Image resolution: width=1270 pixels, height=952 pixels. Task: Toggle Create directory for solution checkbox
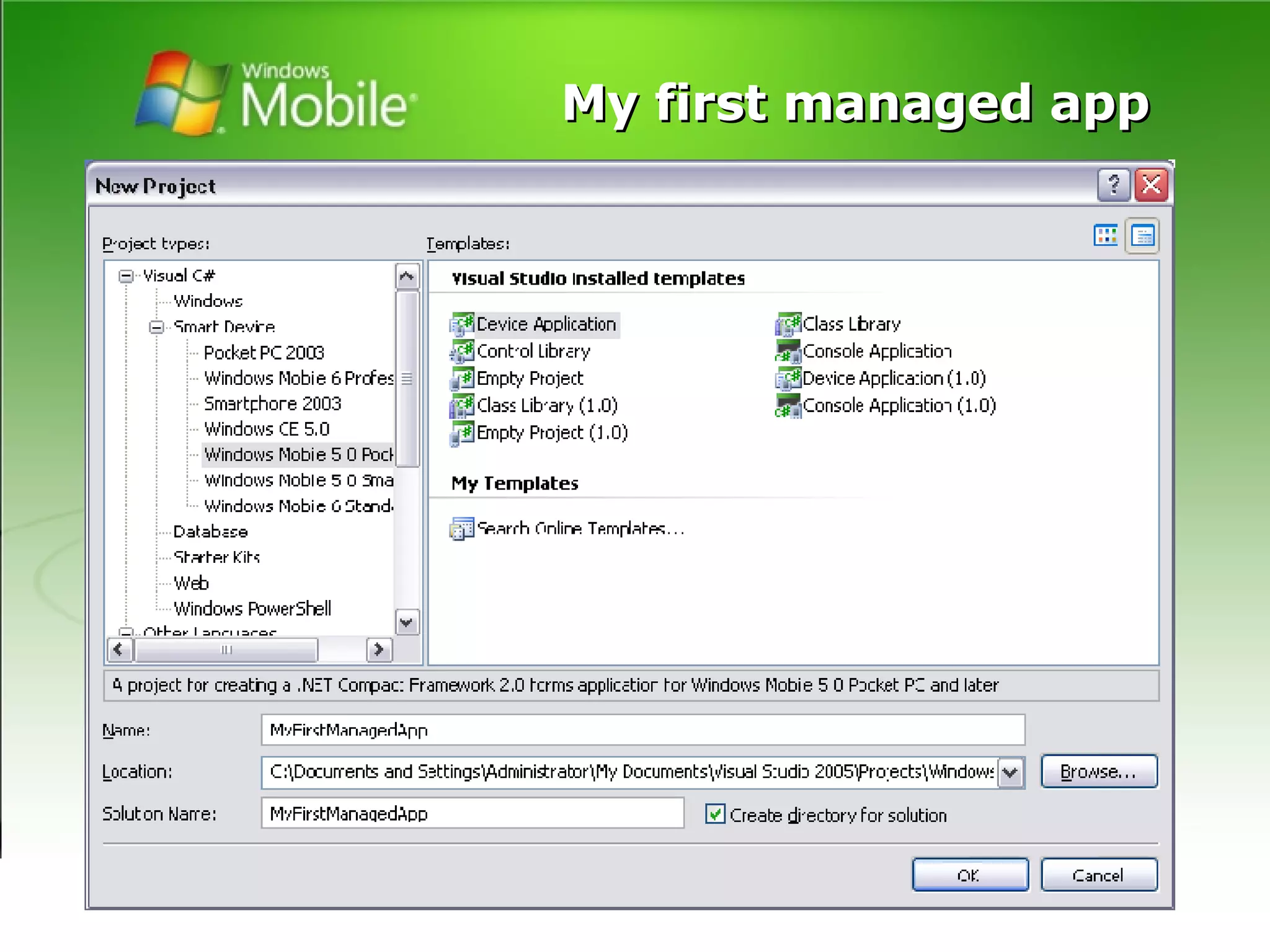[715, 814]
